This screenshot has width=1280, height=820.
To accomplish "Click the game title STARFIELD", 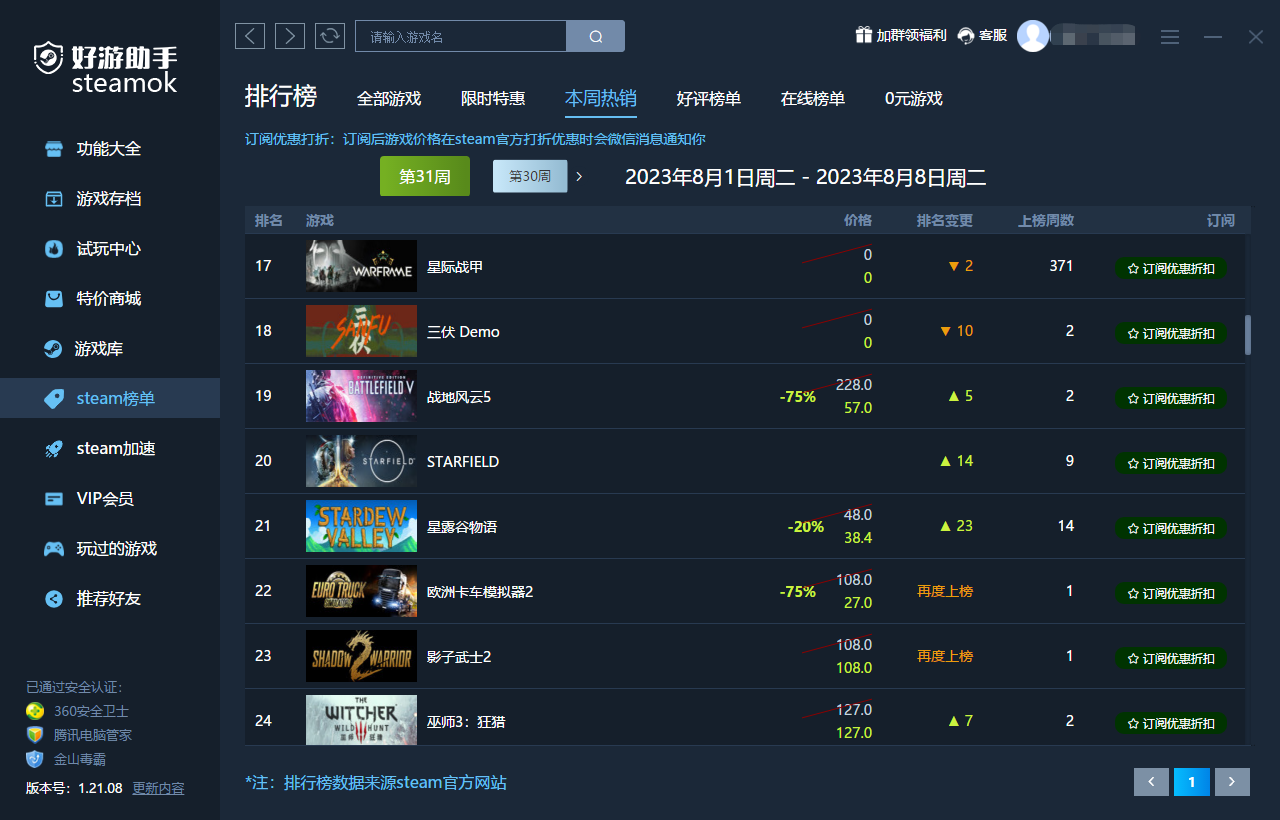I will pyautogui.click(x=463, y=461).
